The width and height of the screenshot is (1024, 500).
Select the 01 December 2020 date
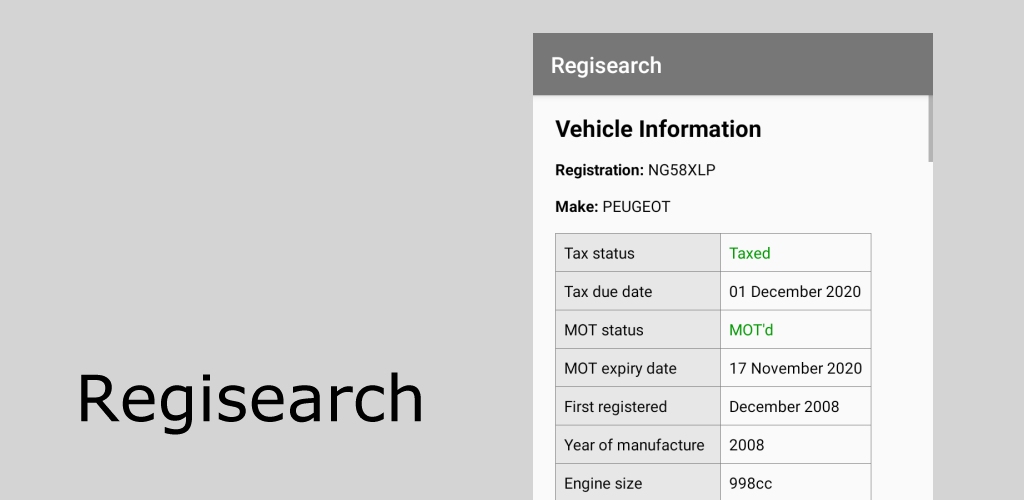[x=795, y=292]
